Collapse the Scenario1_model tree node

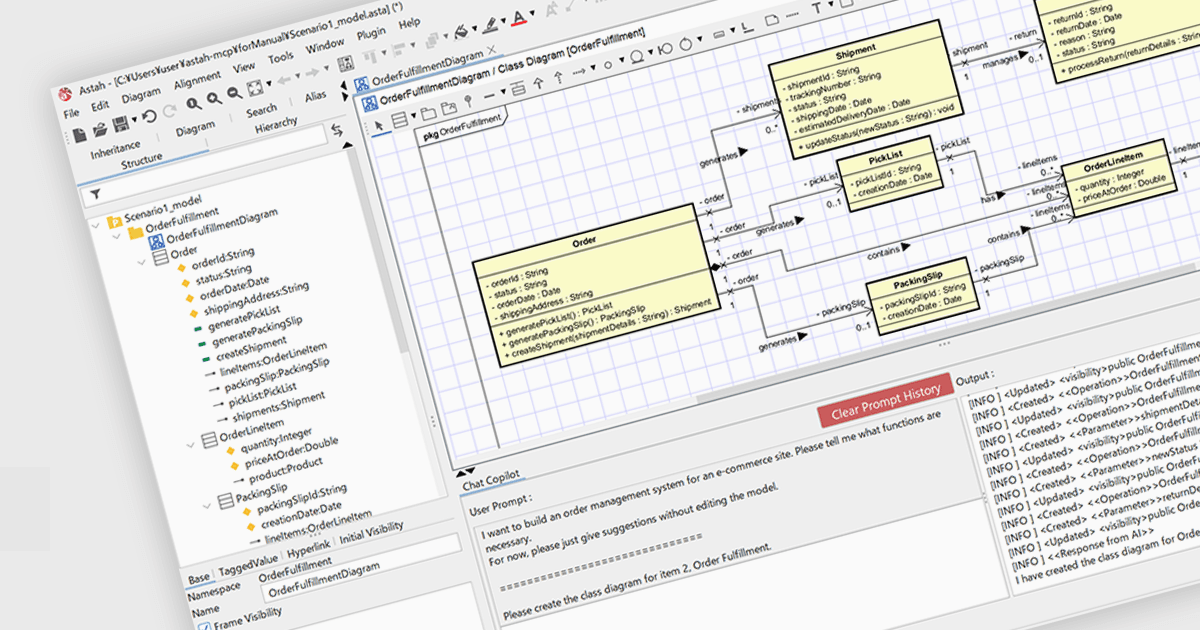tap(96, 225)
